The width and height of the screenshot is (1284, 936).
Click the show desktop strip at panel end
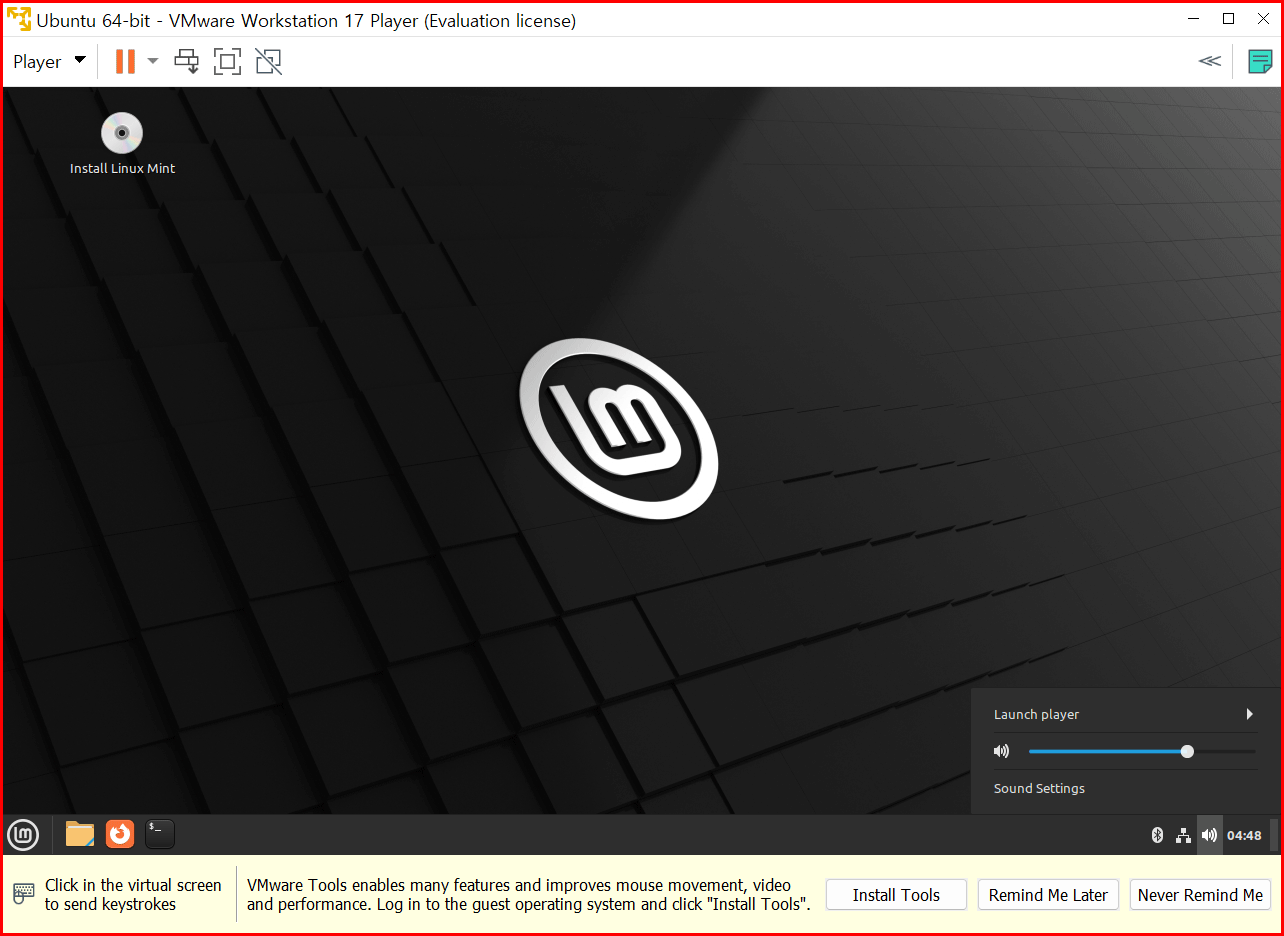(x=1274, y=834)
